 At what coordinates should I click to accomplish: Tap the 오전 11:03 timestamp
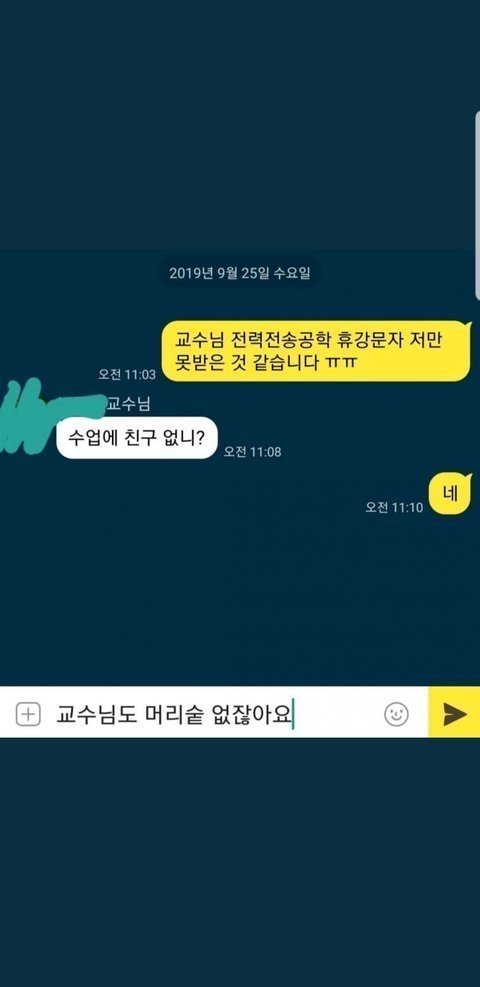coord(126,374)
